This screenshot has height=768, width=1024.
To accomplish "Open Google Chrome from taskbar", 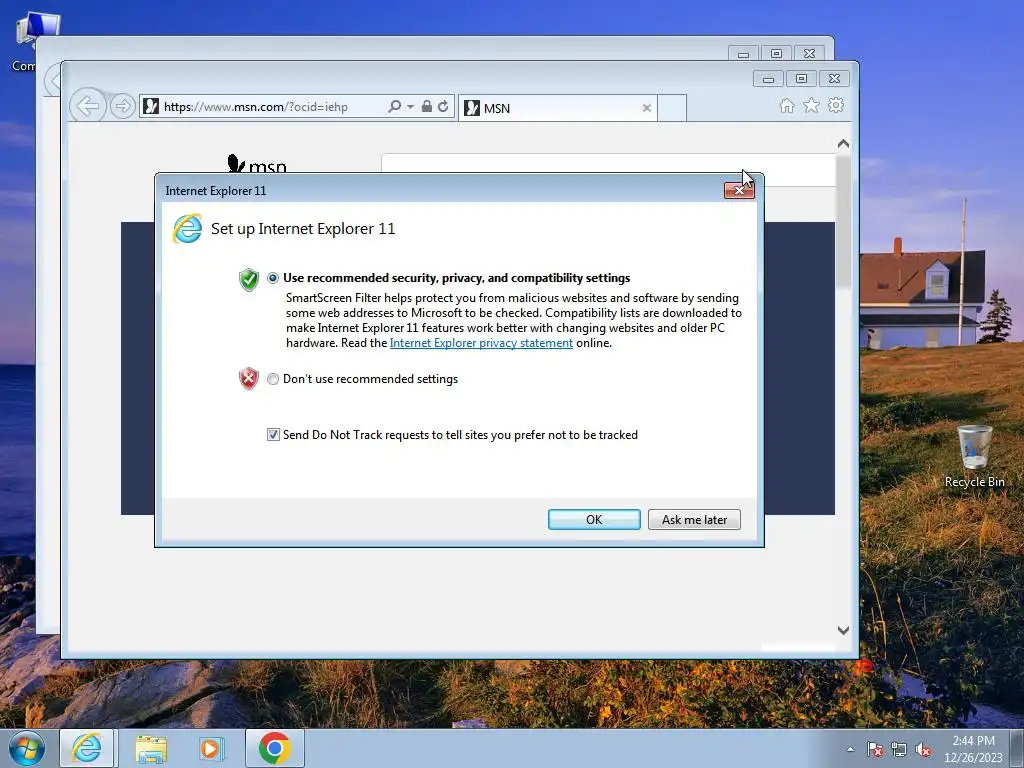I will point(274,748).
